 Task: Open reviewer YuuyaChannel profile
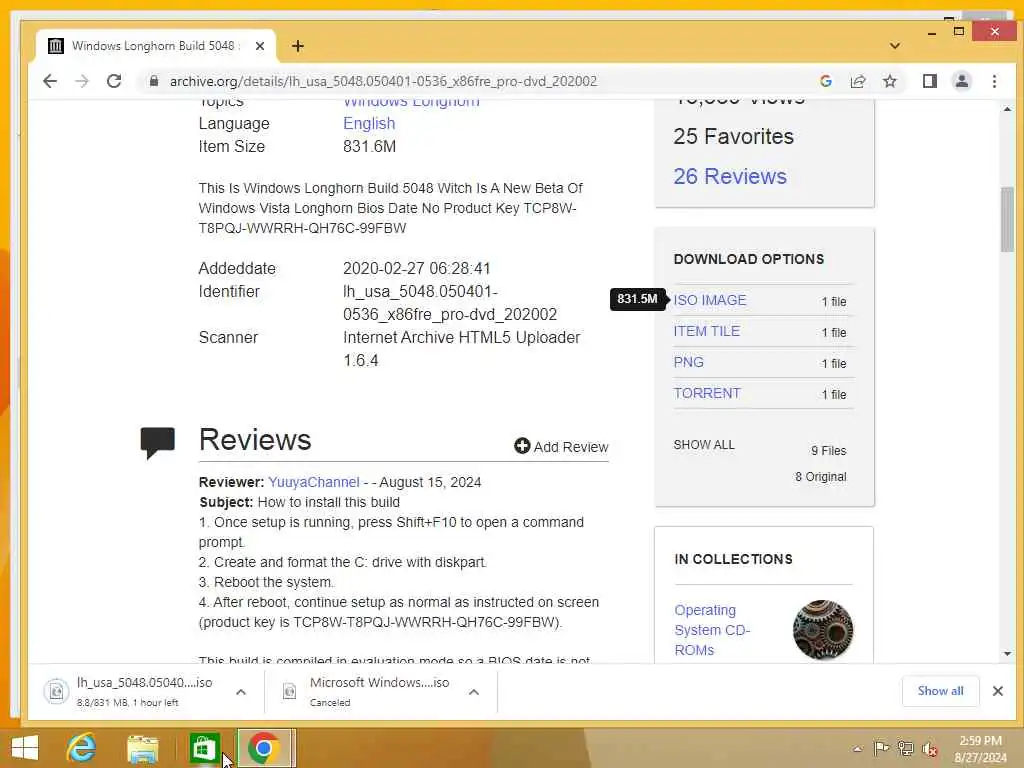313,482
